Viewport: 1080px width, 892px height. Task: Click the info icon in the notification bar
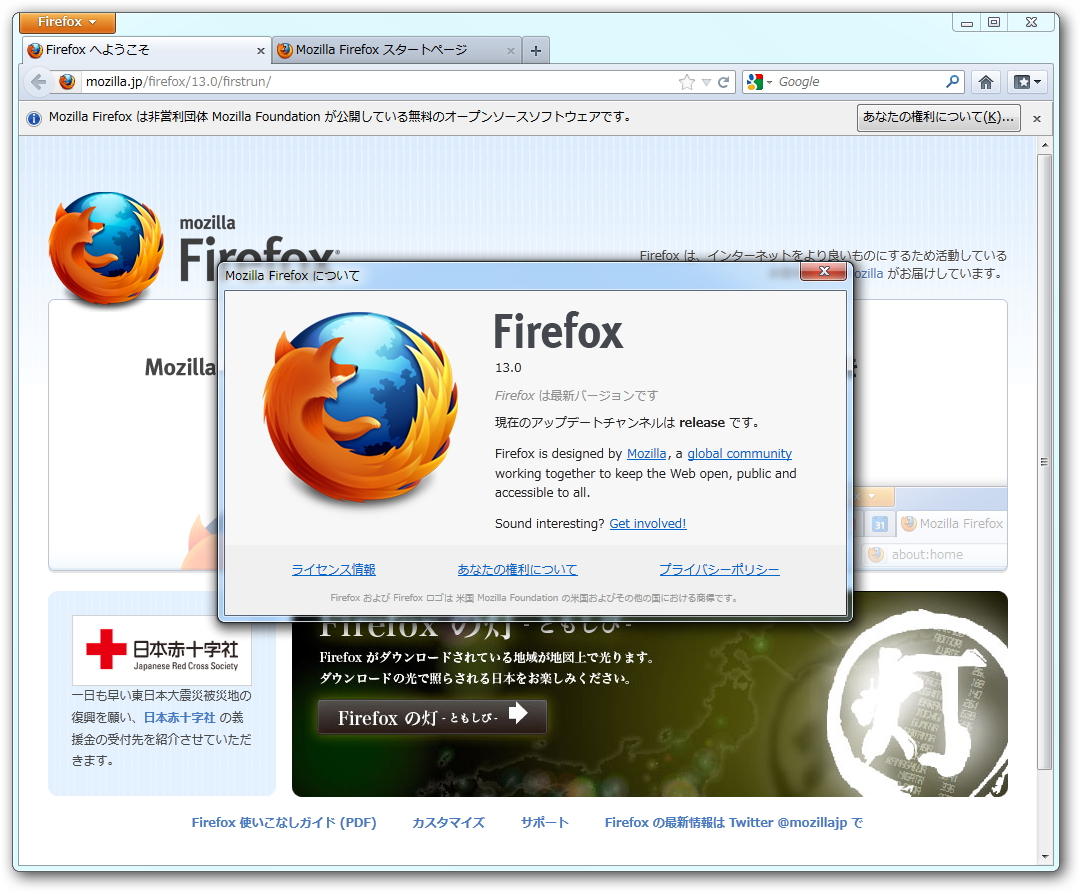(33, 118)
